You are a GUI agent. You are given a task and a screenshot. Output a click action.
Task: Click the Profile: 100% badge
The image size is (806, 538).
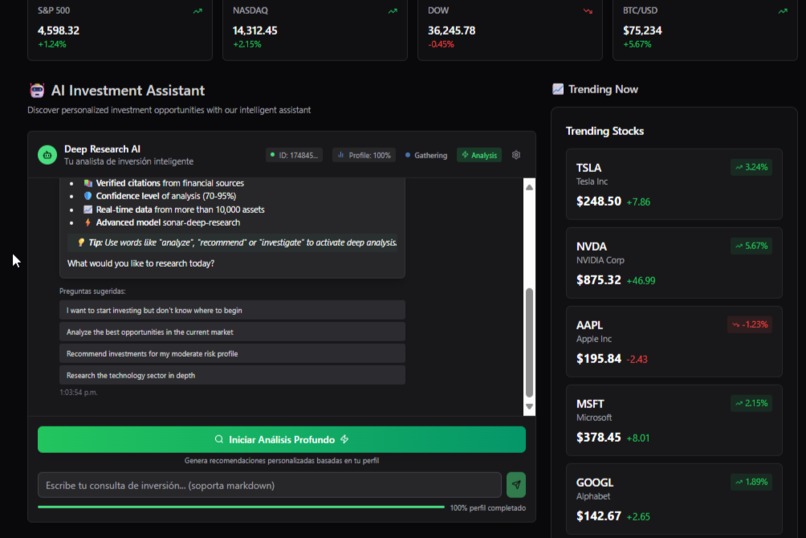pyautogui.click(x=364, y=155)
